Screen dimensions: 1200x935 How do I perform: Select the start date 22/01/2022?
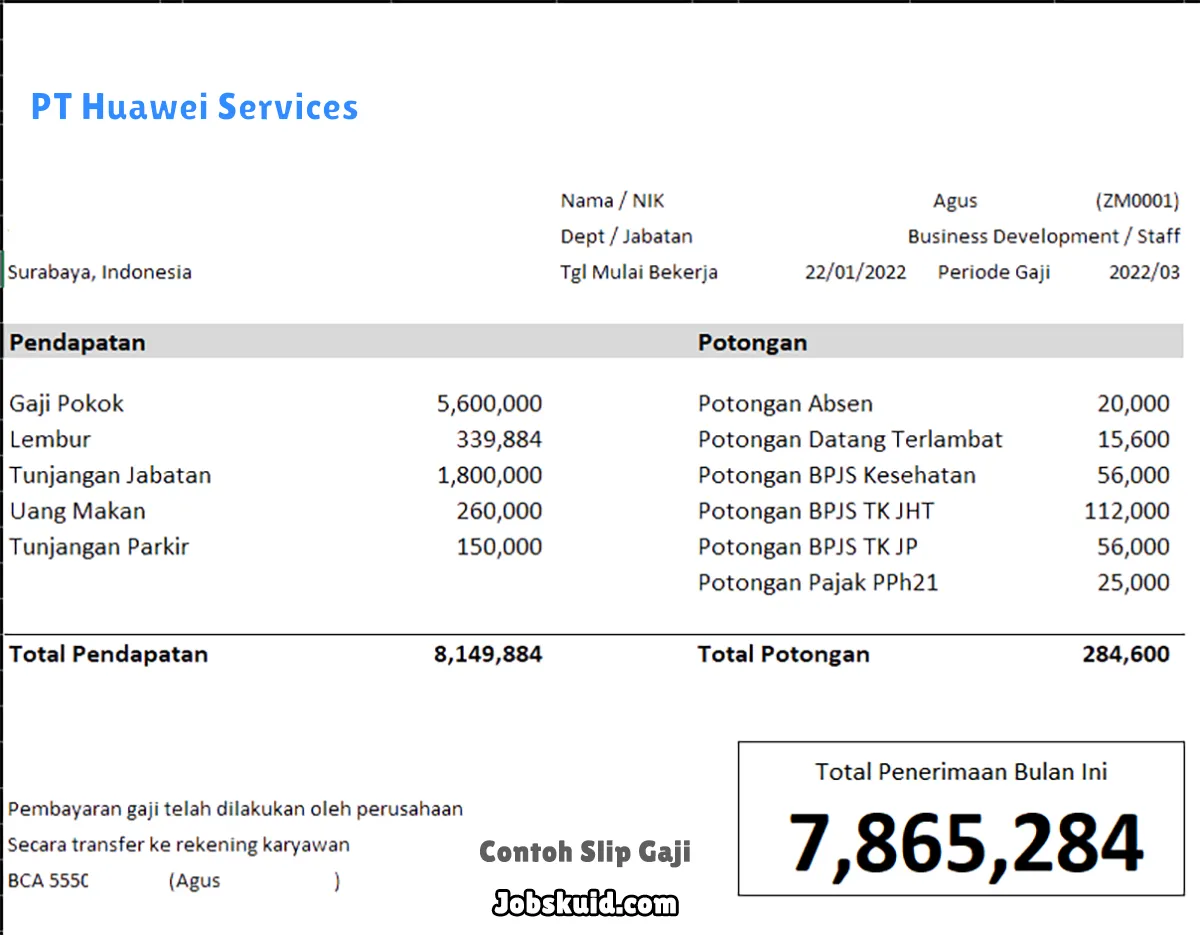(x=855, y=271)
